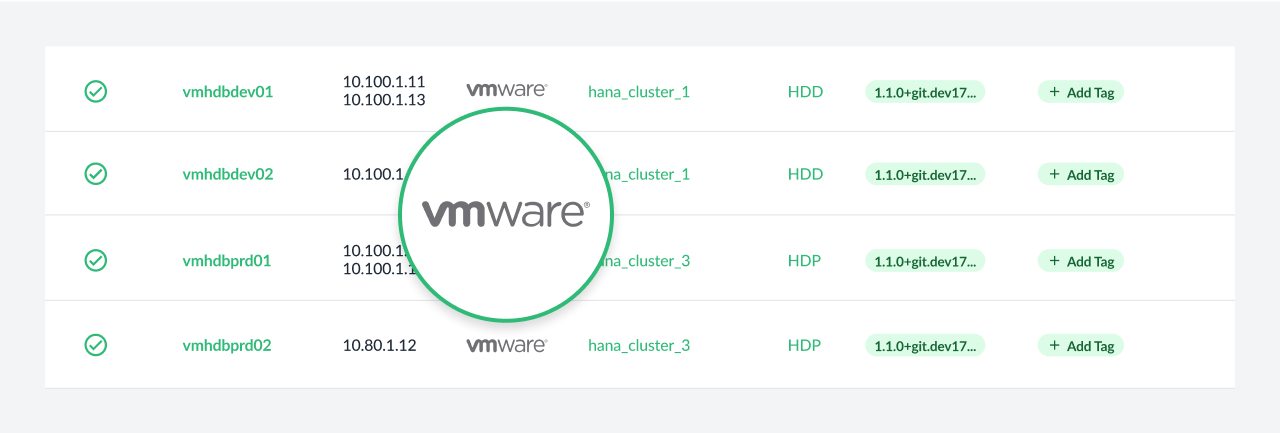Click Add Tag for vmhdbdev02
The height and width of the screenshot is (433, 1280).
1081,174
